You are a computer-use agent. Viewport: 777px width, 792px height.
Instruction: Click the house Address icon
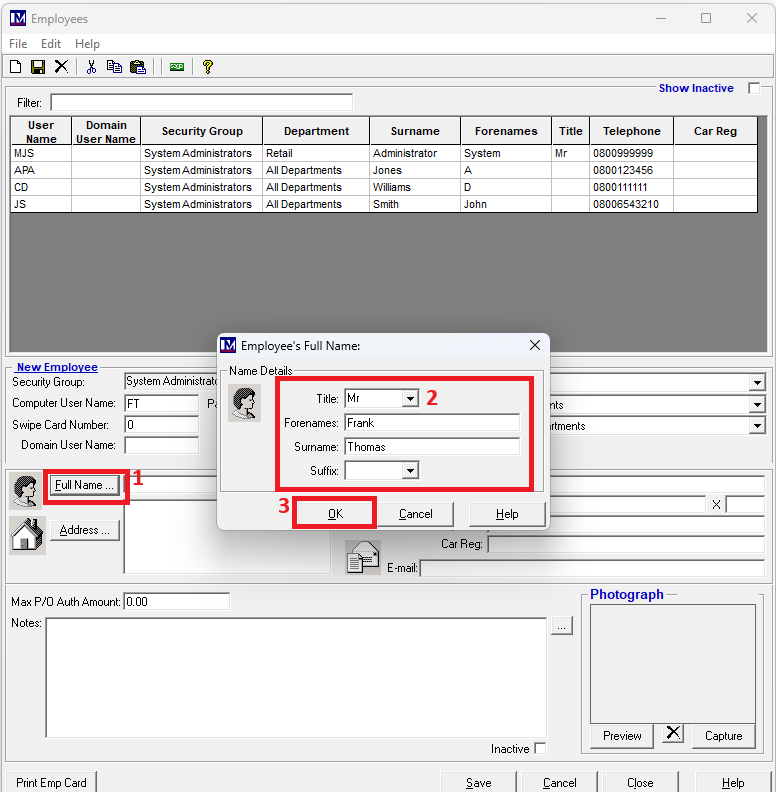(27, 534)
